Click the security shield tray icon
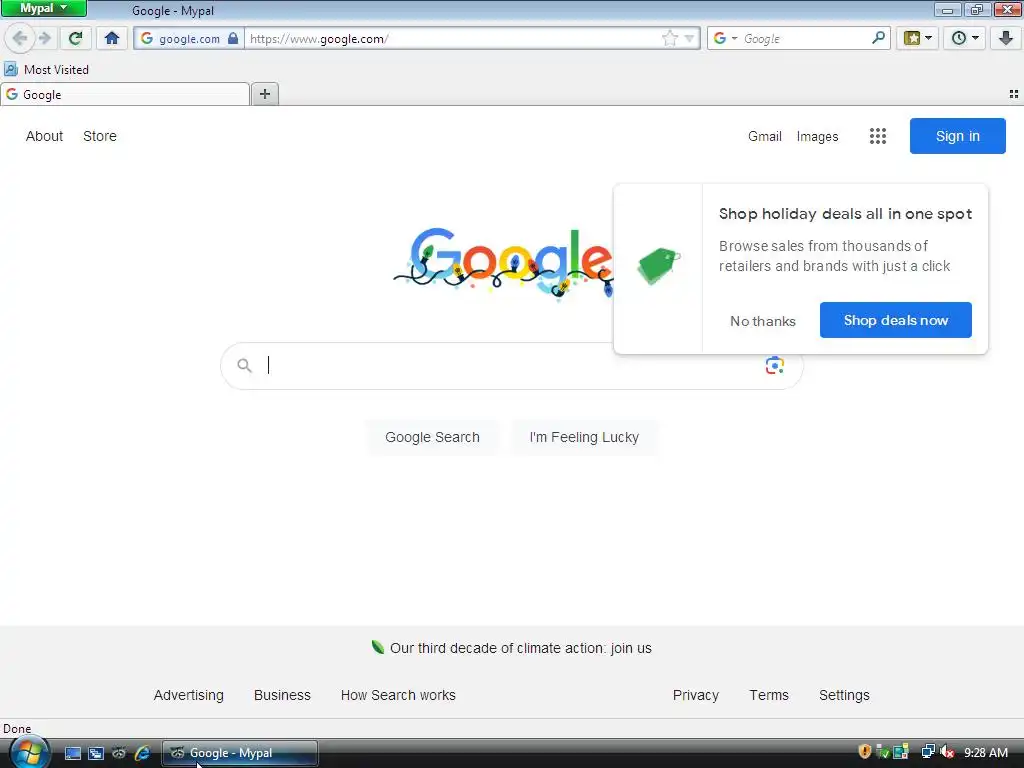This screenshot has height=768, width=1024. pos(864,752)
